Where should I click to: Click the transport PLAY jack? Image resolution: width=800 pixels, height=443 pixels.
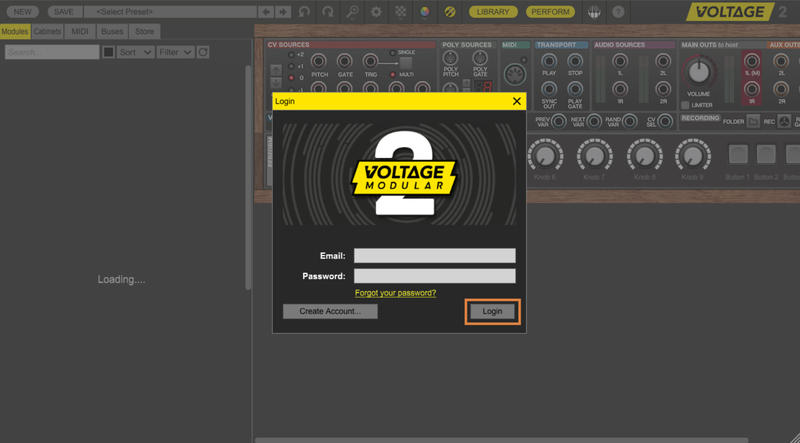549,61
